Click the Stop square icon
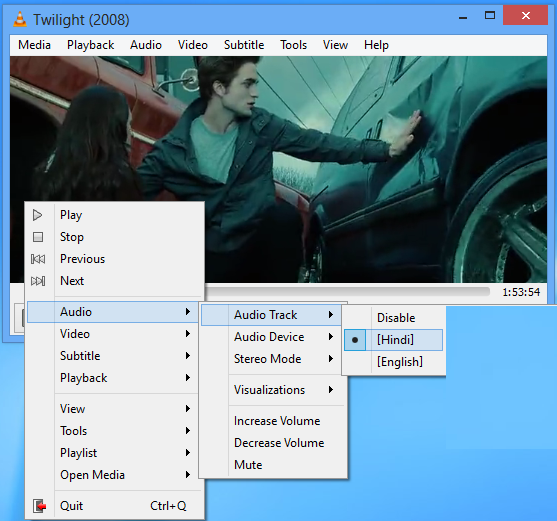The height and width of the screenshot is (521, 557). 38,237
